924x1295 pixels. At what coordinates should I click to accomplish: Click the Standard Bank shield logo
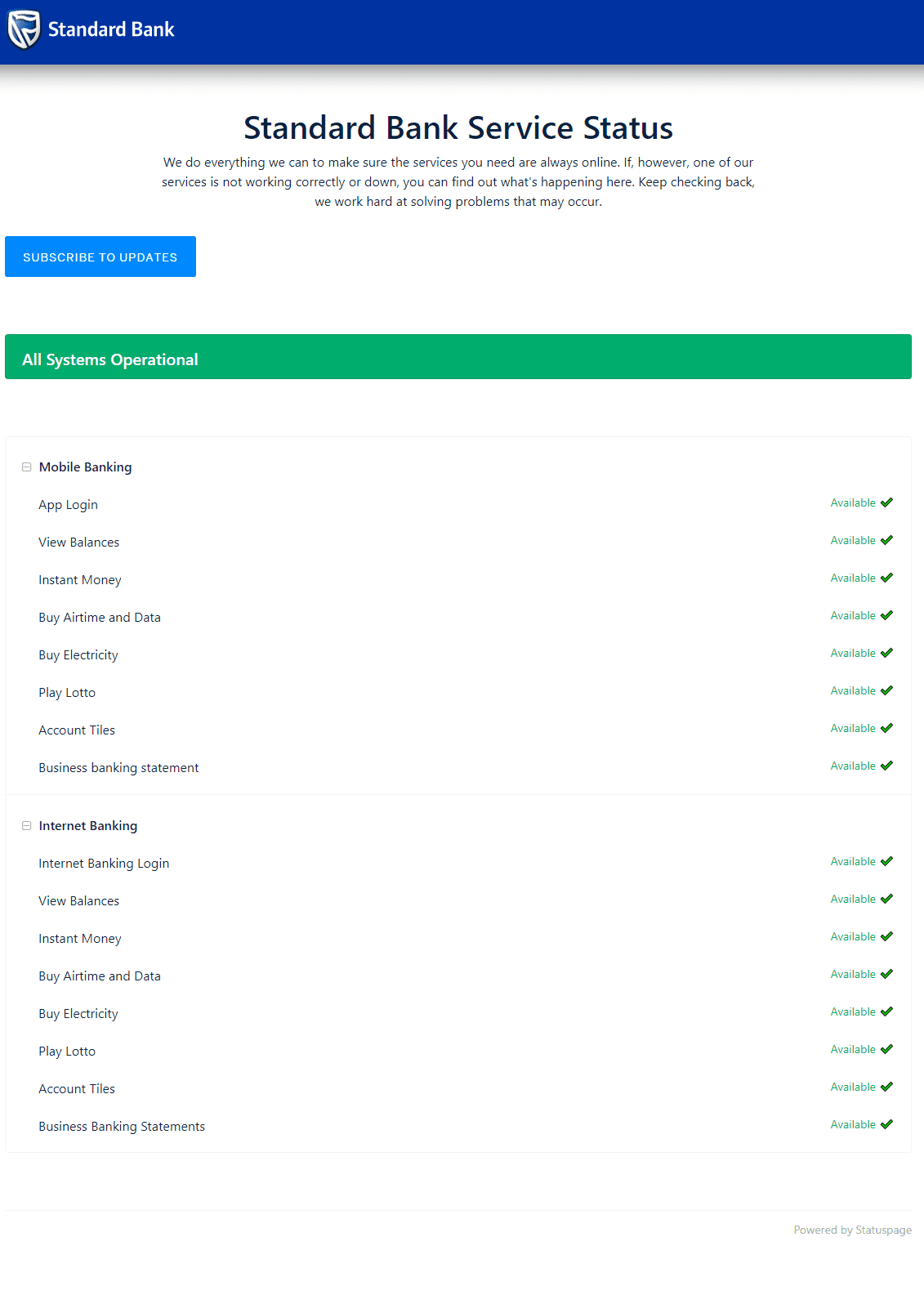(x=24, y=30)
